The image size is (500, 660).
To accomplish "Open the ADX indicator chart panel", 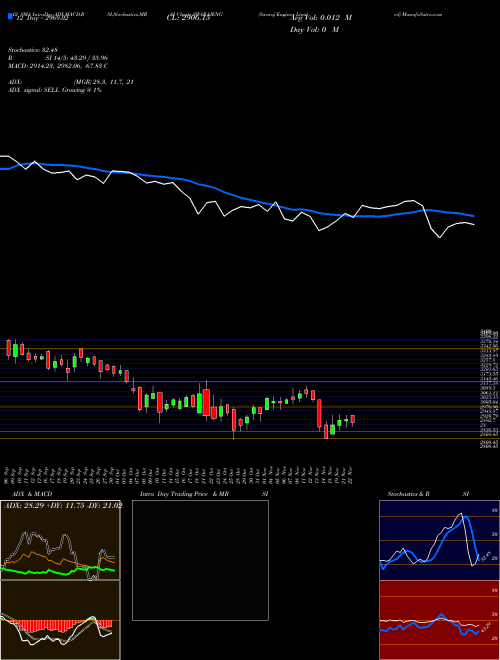I will [60, 540].
